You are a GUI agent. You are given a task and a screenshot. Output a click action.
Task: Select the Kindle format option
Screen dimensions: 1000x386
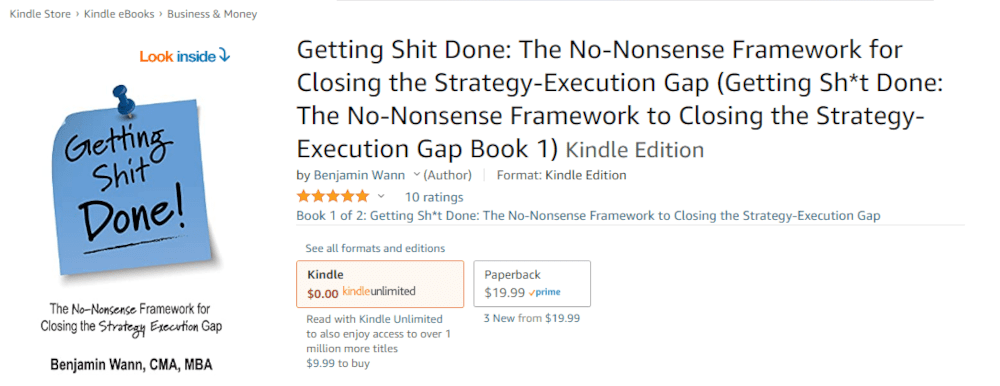click(x=380, y=284)
